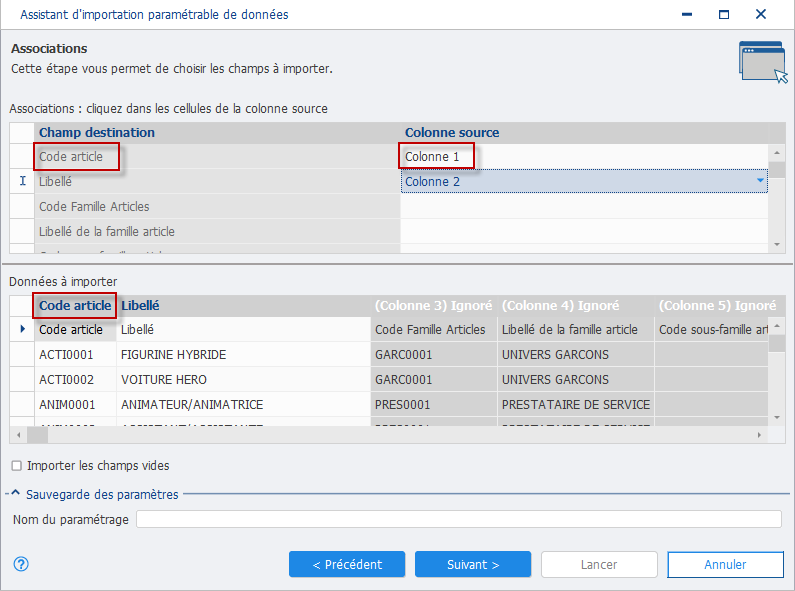The height and width of the screenshot is (591, 795).
Task: Enable 'Importer les champs vides' checkbox
Action: point(16,466)
